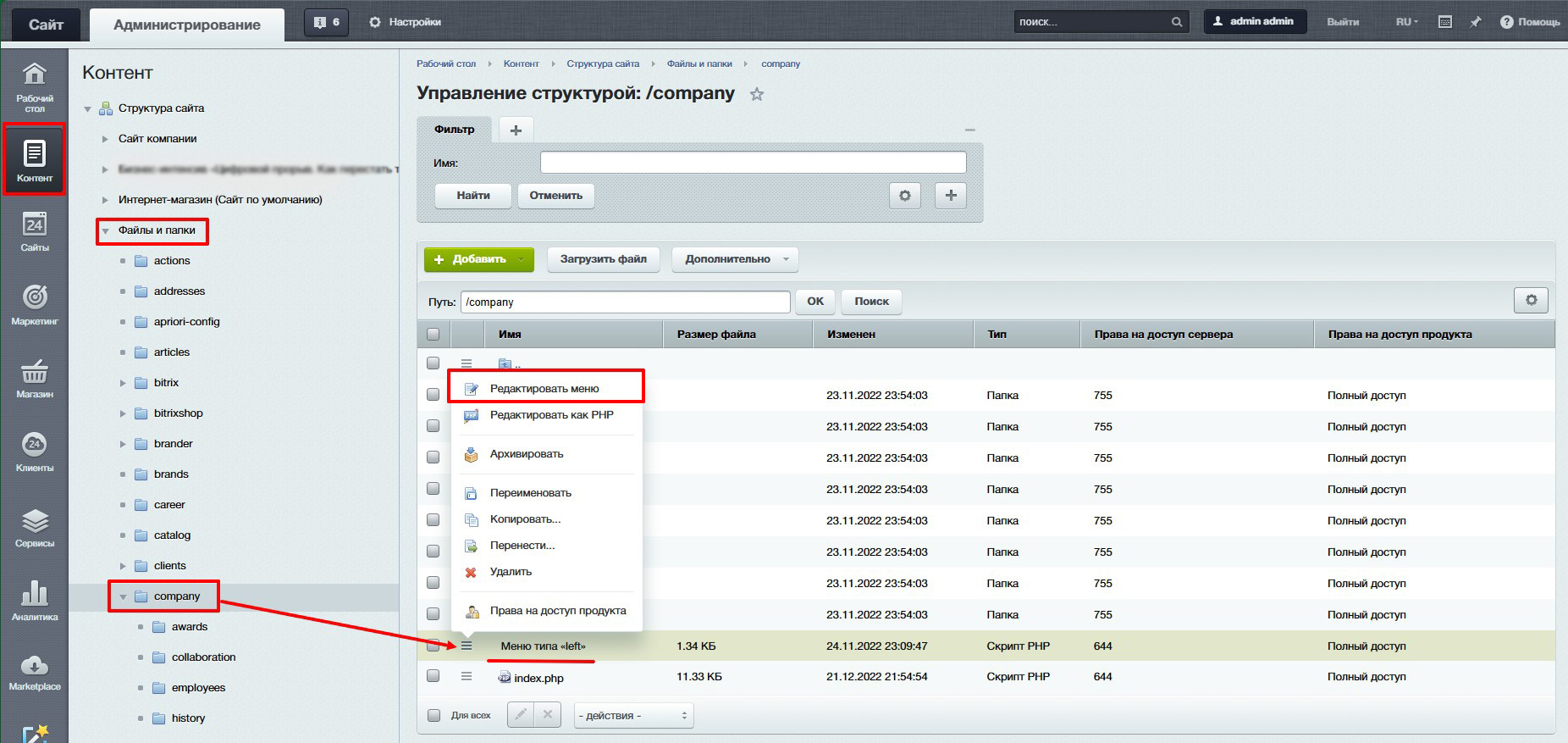Open the Аналитика sidebar section

(34, 600)
